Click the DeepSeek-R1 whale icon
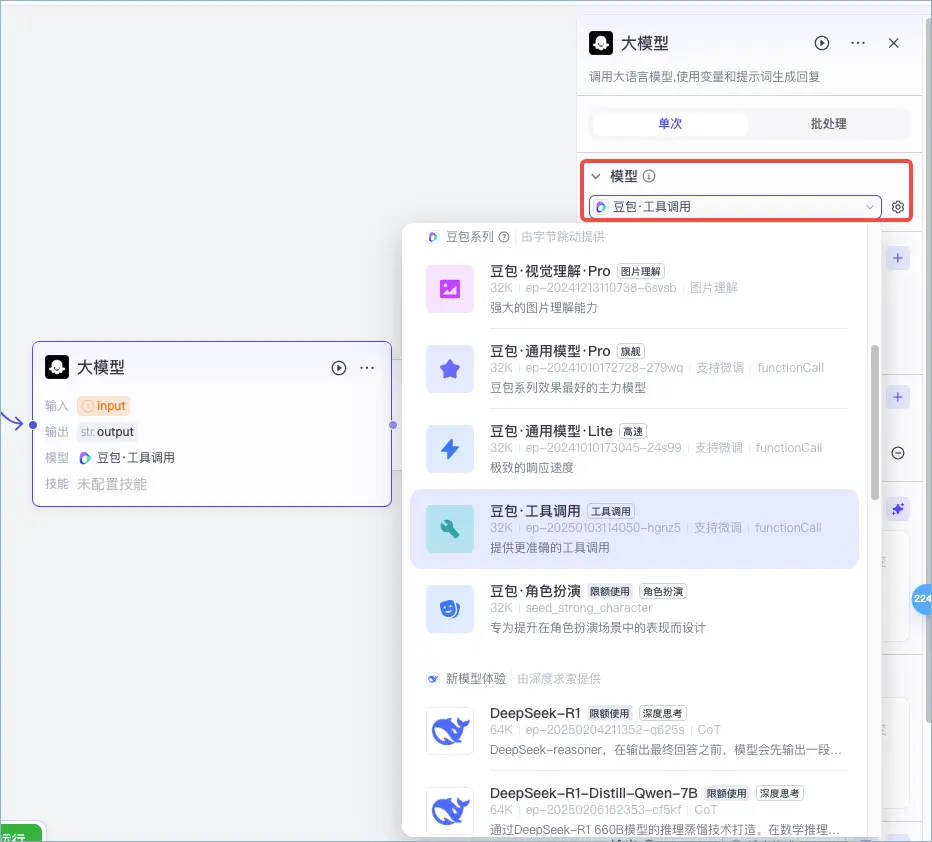This screenshot has width=932, height=842. pyautogui.click(x=450, y=731)
